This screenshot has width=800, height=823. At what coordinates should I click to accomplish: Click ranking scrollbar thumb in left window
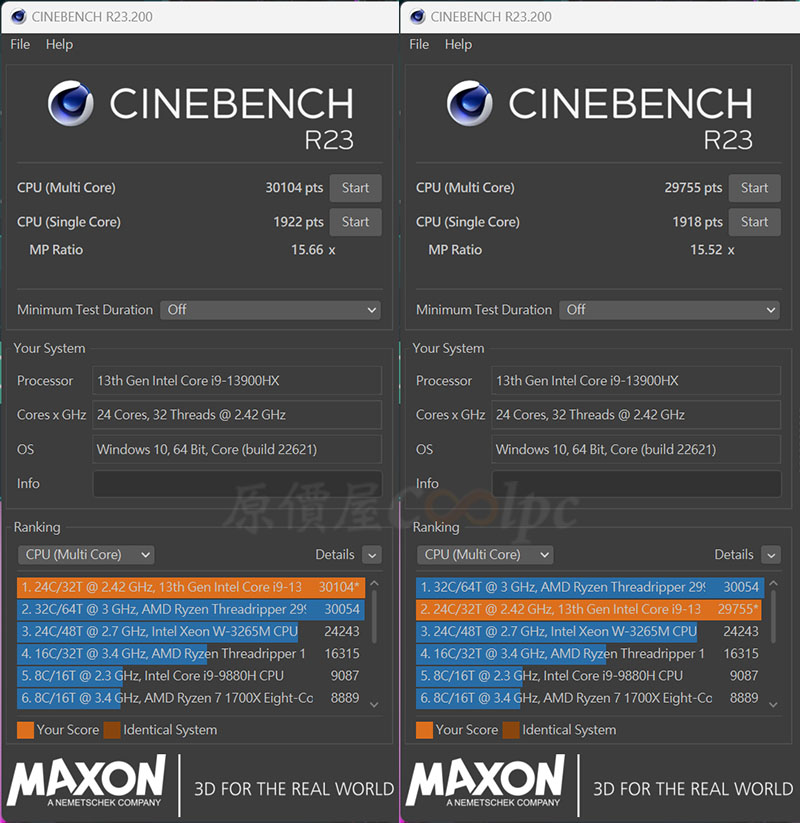tap(374, 617)
